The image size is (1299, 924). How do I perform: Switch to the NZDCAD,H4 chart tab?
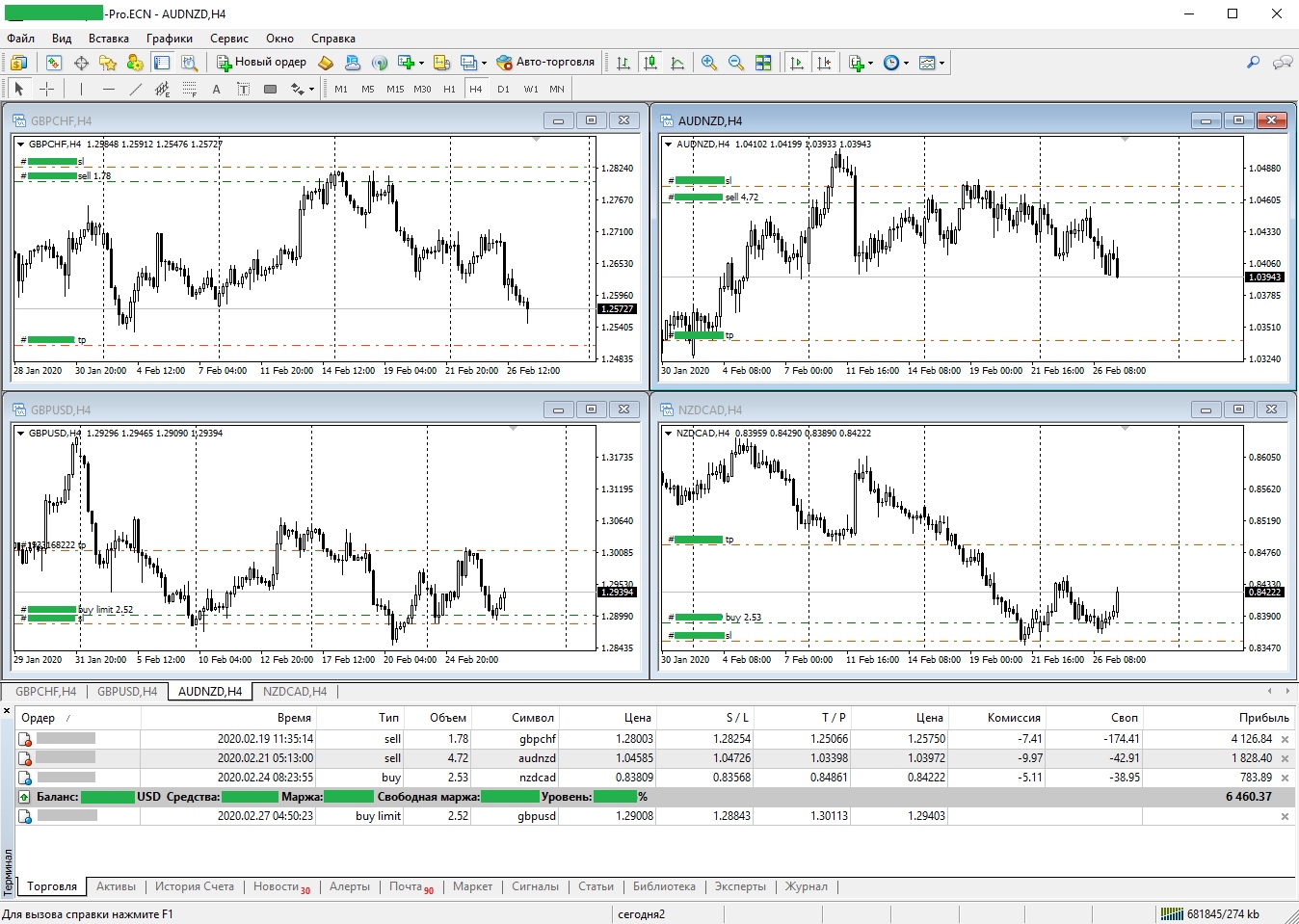click(295, 692)
